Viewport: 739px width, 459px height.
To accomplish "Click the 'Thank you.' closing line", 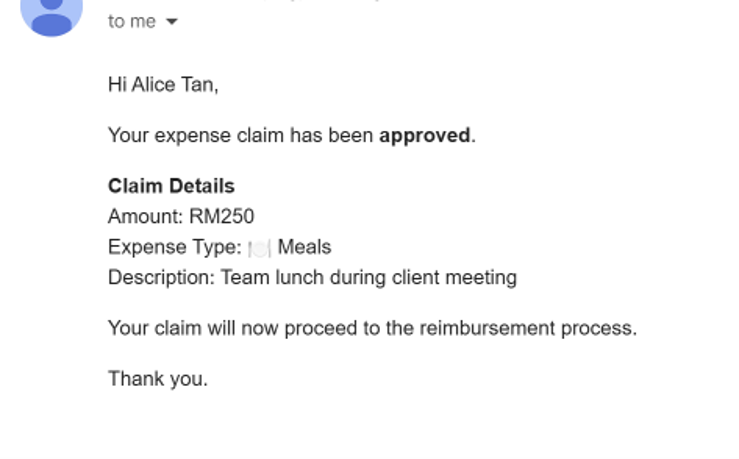I will [x=158, y=379].
